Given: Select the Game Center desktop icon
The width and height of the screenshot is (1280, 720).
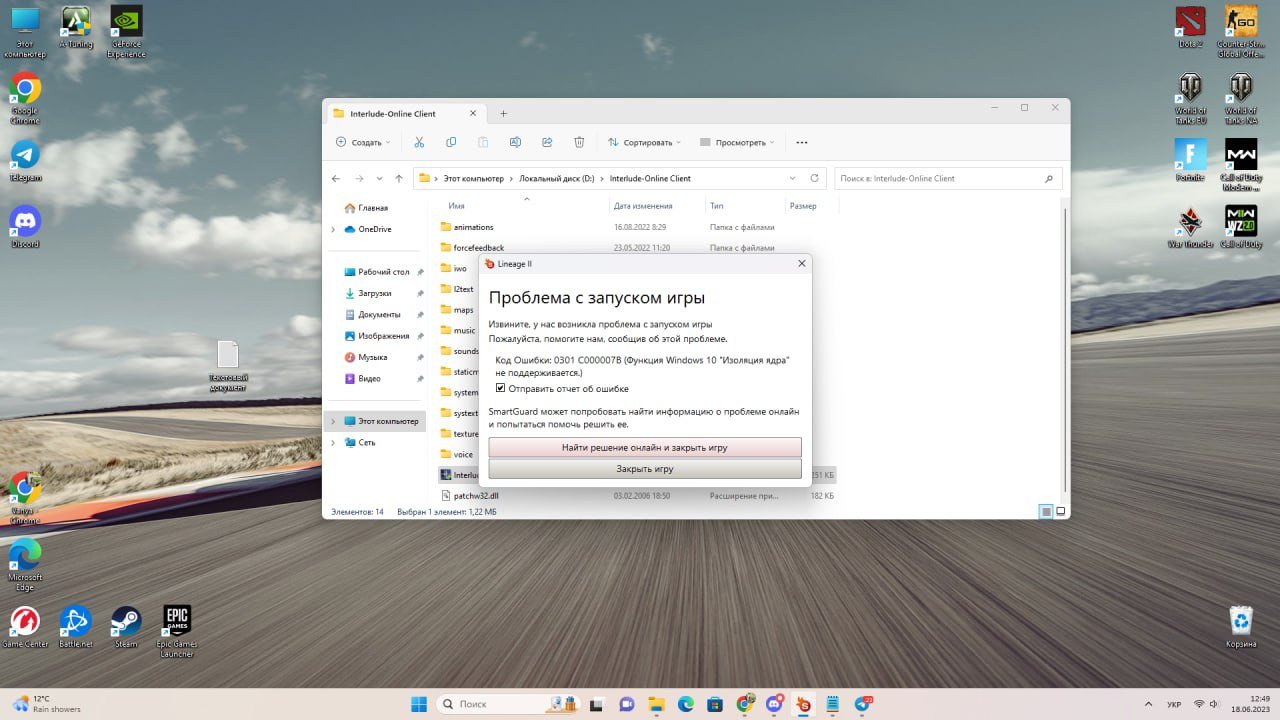Looking at the screenshot, I should point(25,627).
